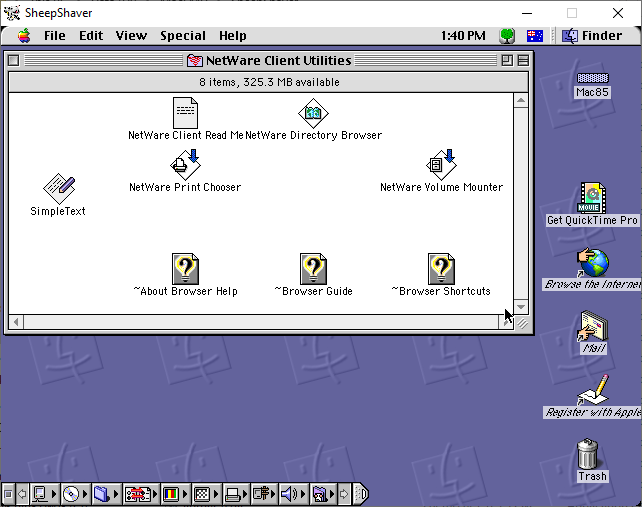This screenshot has width=642, height=507.
Task: Open the File Sharing folder control strip module
Action: 106,494
